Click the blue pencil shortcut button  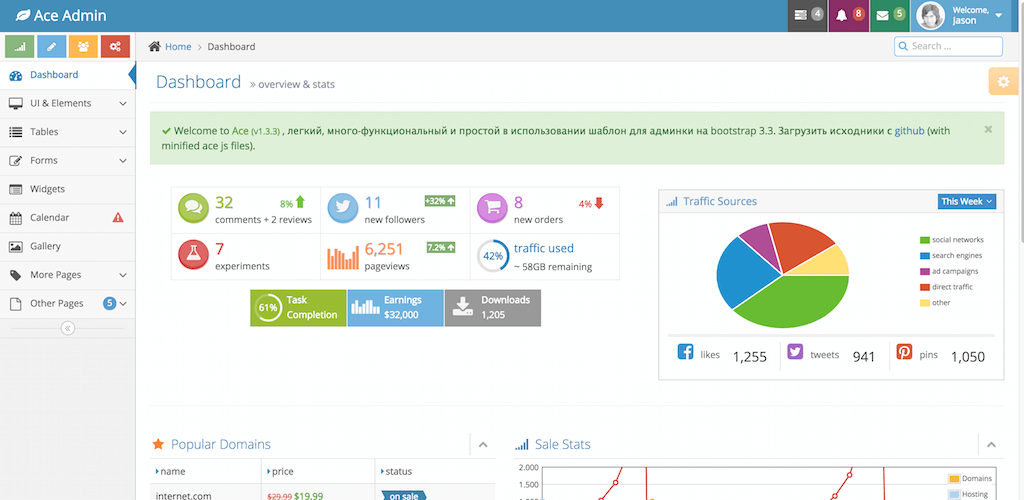click(x=52, y=46)
